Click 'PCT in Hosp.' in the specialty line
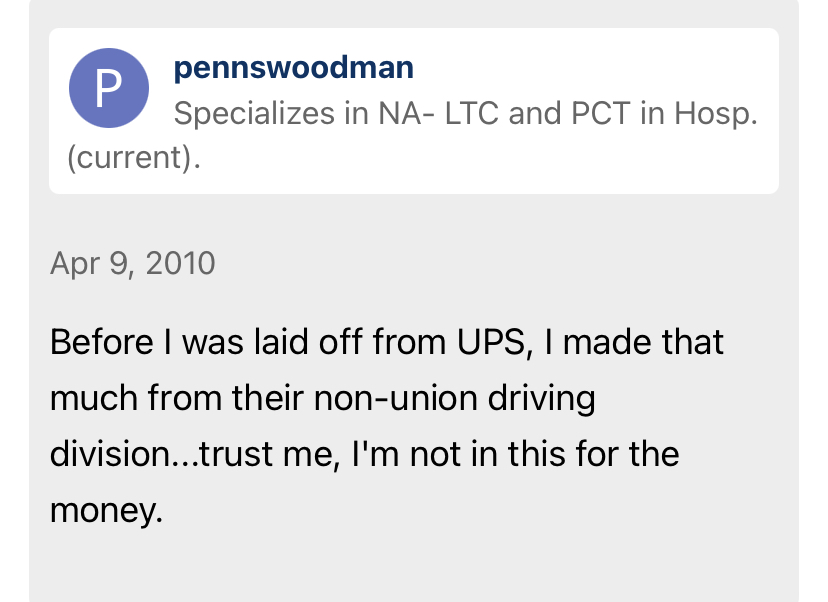 (x=664, y=113)
